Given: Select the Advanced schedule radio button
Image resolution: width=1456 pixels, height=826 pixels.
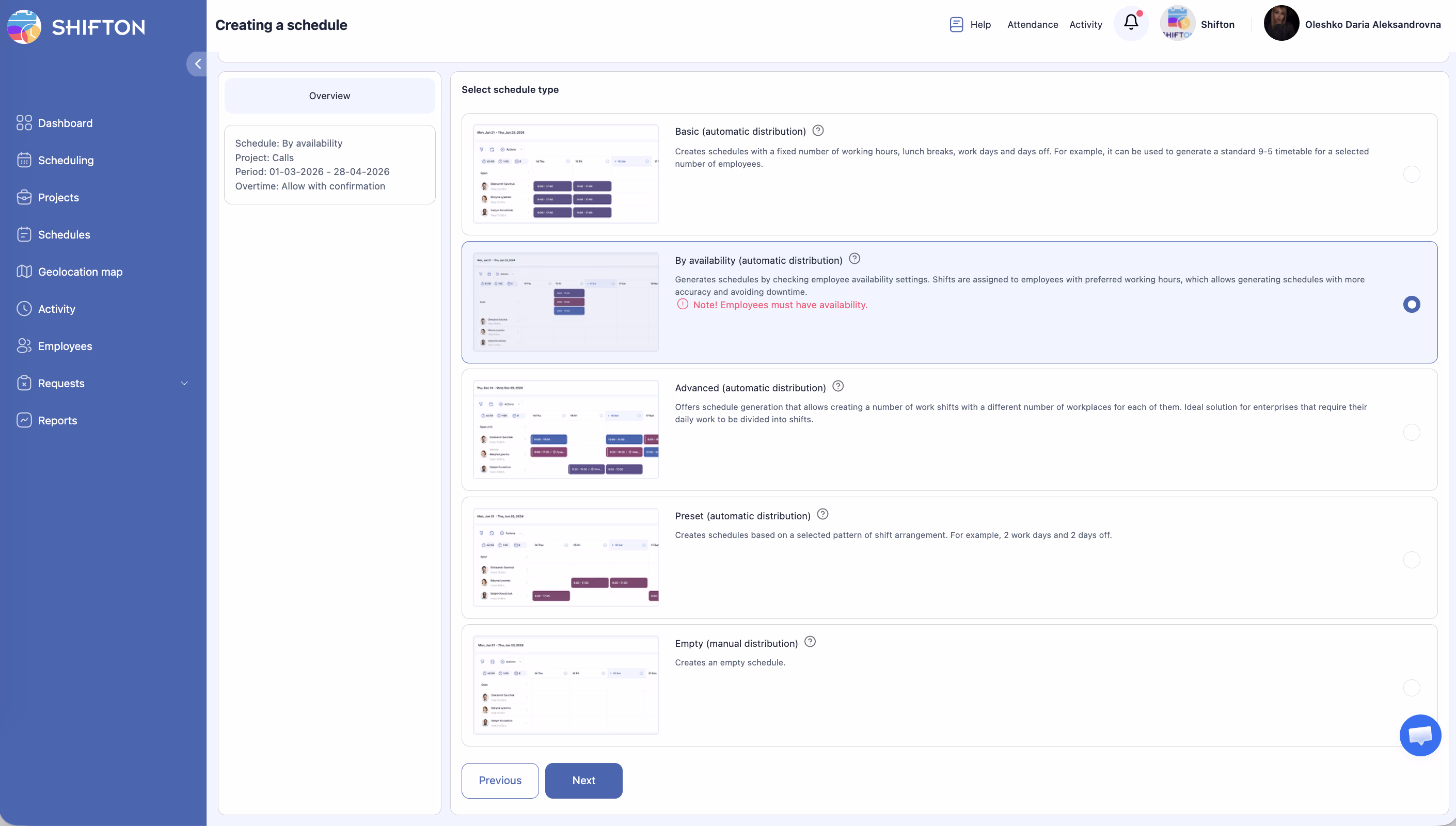Looking at the screenshot, I should click(x=1411, y=432).
